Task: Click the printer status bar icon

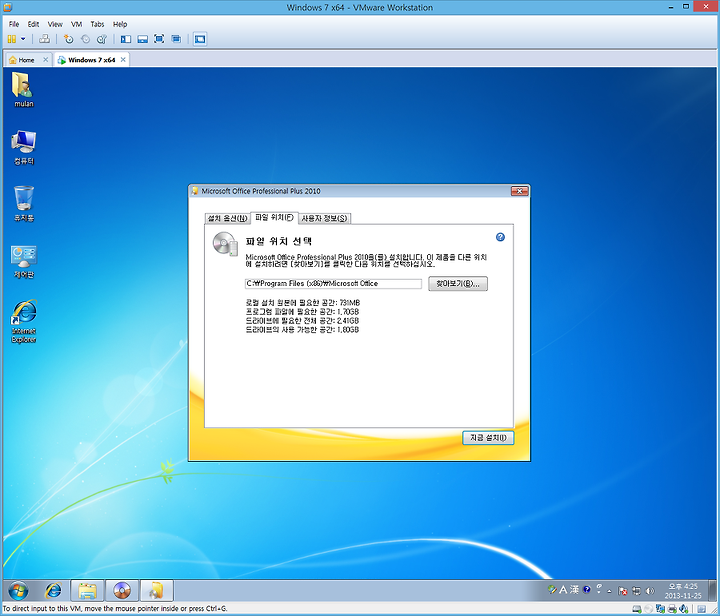Action: click(x=672, y=609)
